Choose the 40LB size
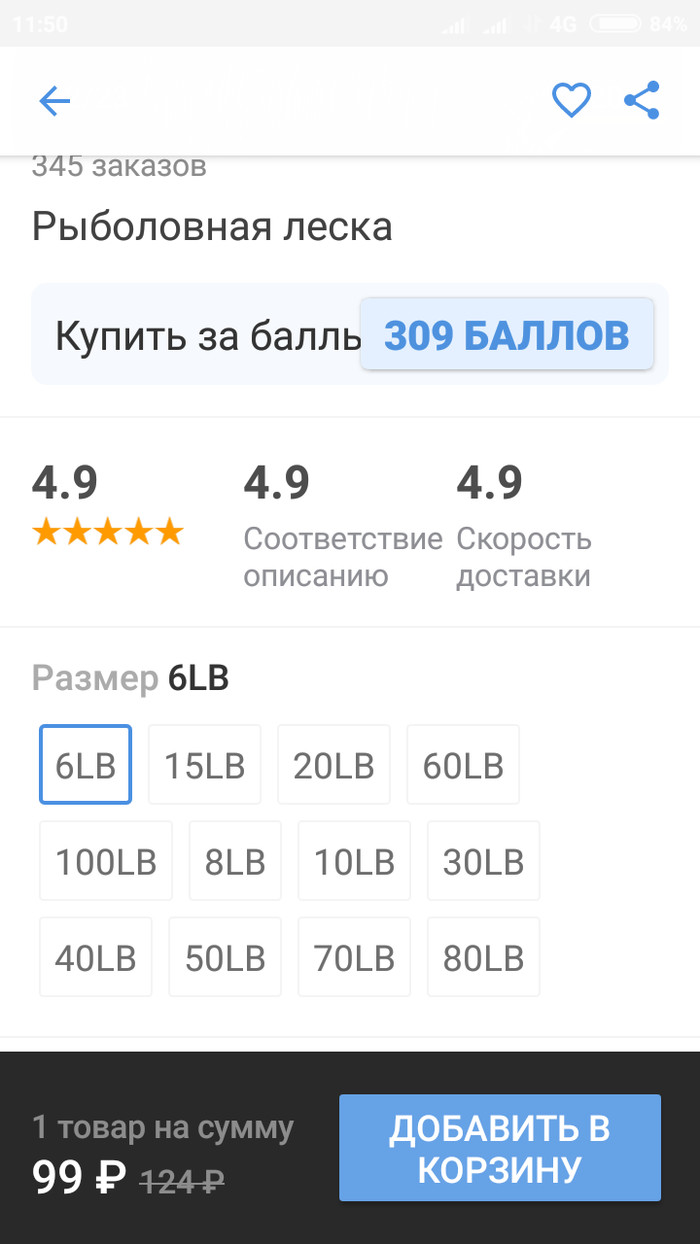Screen dimensions: 700x1244 pos(95,957)
